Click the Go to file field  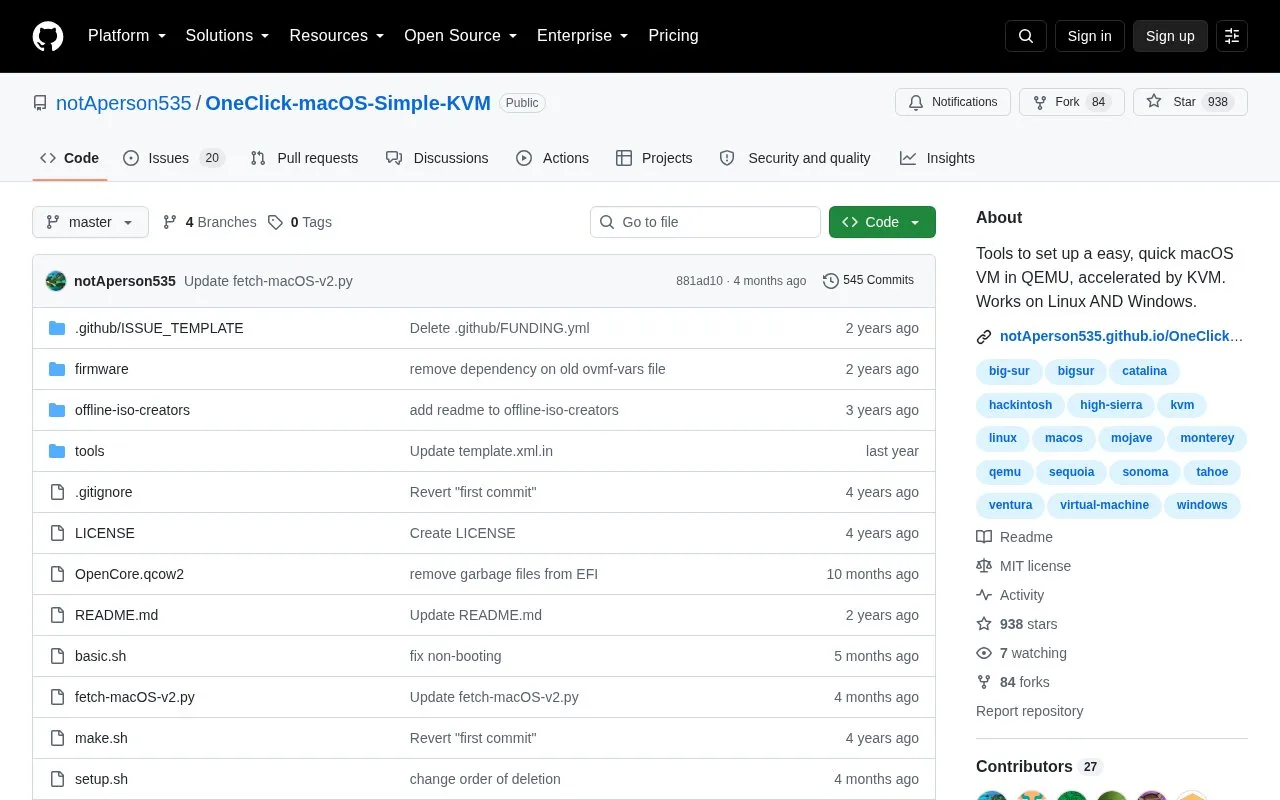click(705, 222)
